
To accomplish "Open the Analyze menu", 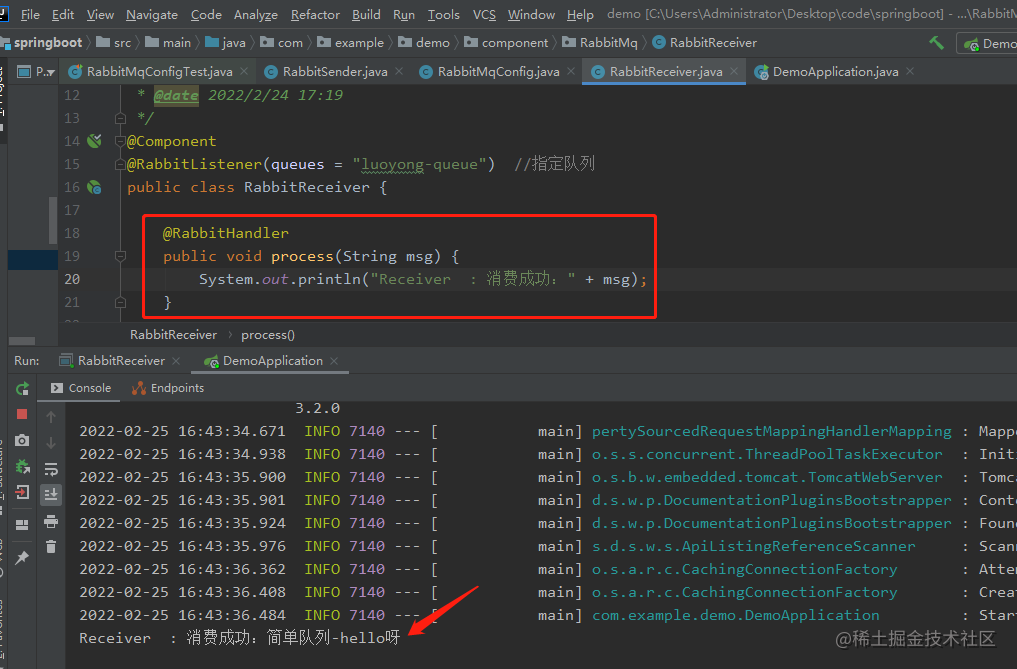I will click(x=256, y=14).
